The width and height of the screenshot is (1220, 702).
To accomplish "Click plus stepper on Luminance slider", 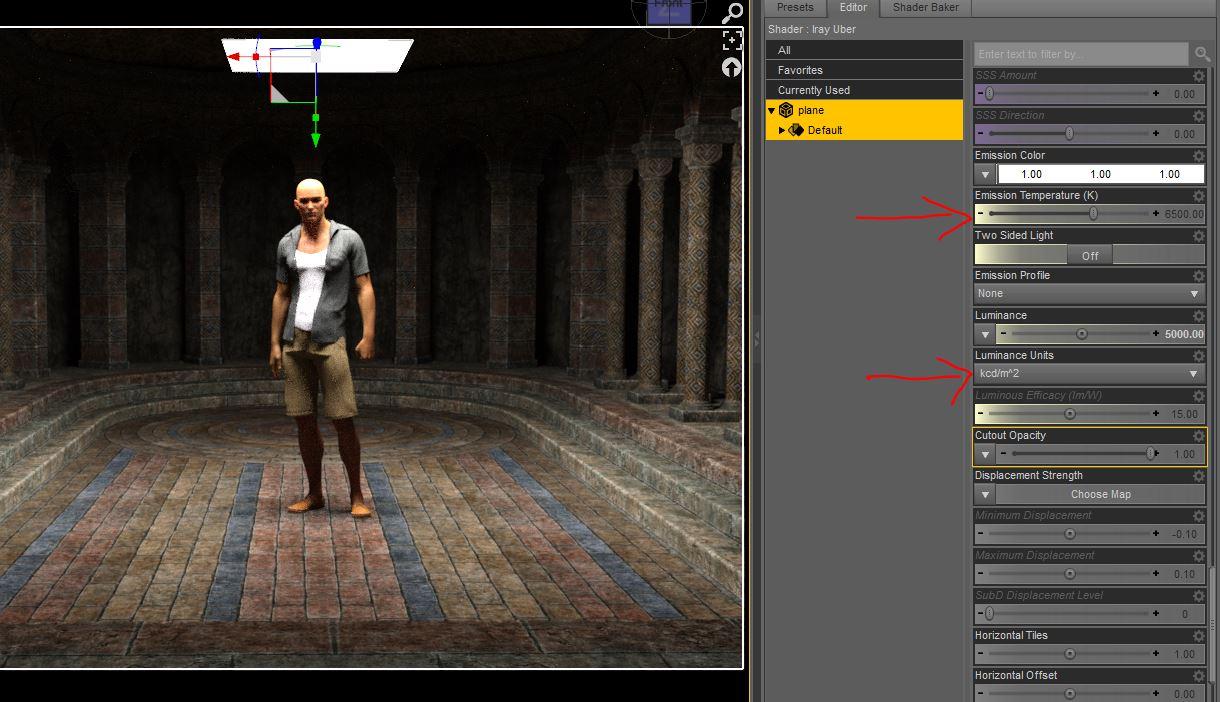I will click(1156, 334).
